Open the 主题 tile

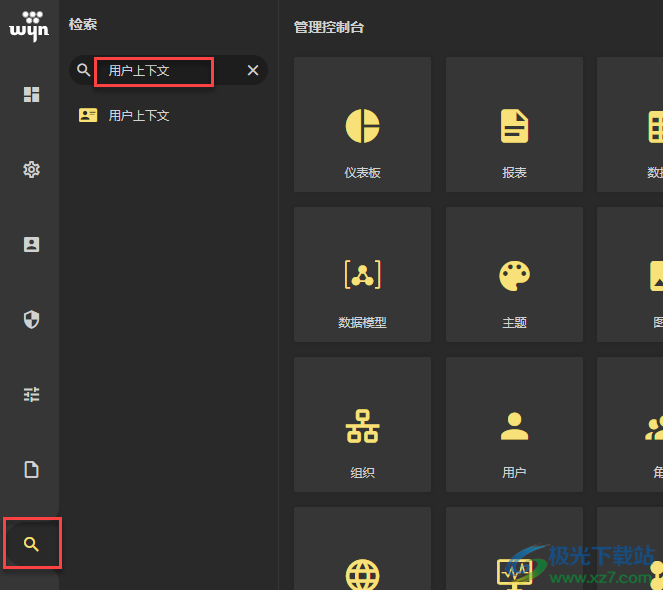pos(514,275)
